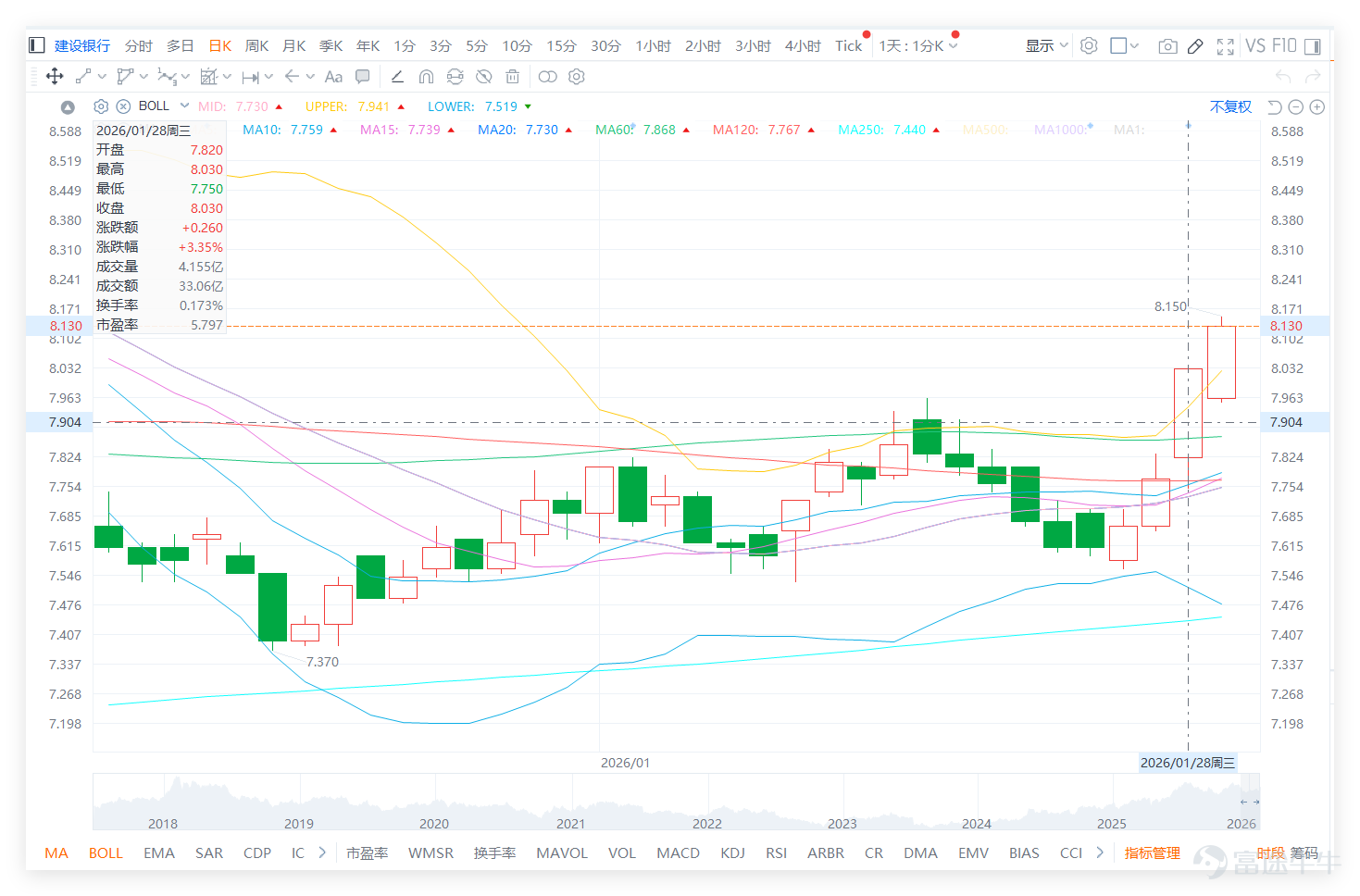1360x896 pixels.
Task: Toggle the EMA main indicator
Action: point(159,852)
